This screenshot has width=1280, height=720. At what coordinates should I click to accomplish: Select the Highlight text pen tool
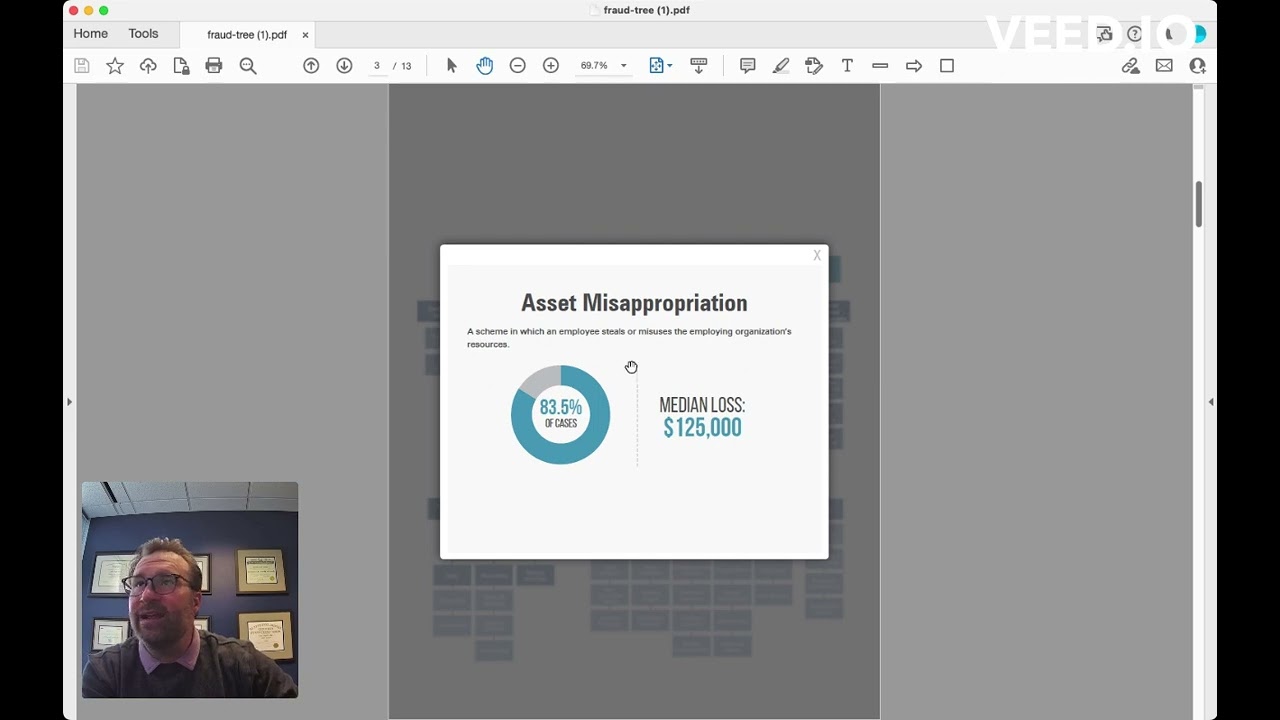point(781,66)
